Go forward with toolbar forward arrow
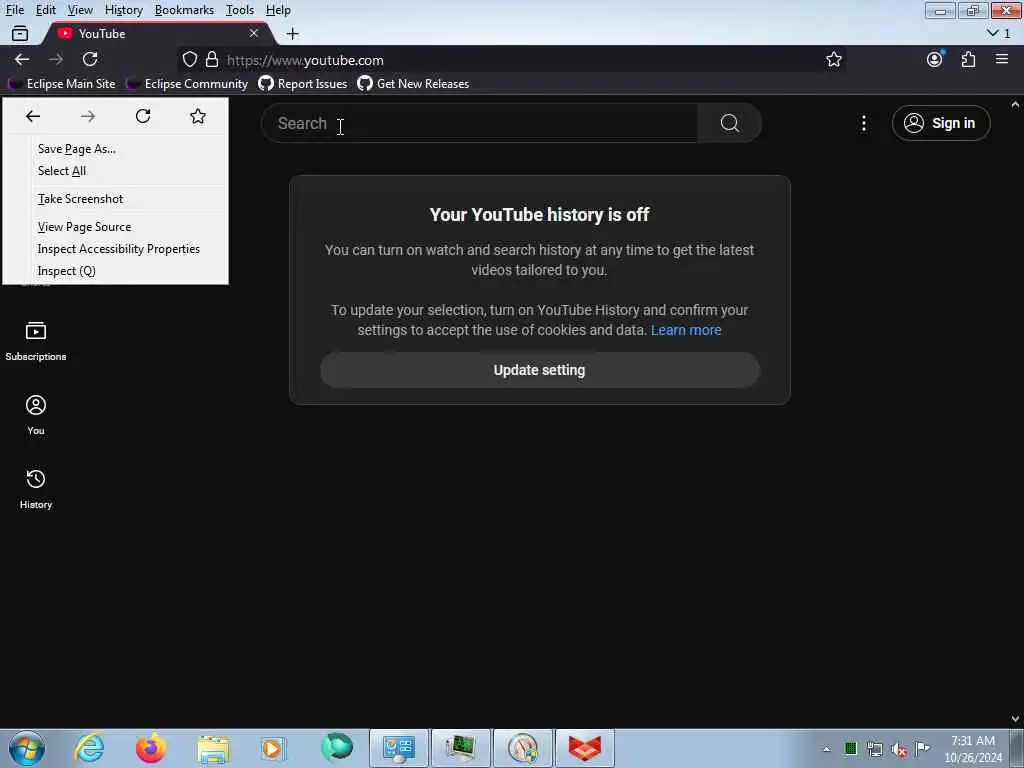Screen dimensions: 1024x768 56,59
